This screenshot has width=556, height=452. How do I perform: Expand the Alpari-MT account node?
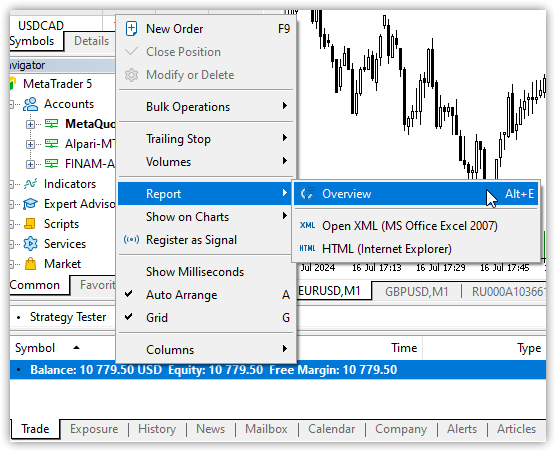click(30, 144)
